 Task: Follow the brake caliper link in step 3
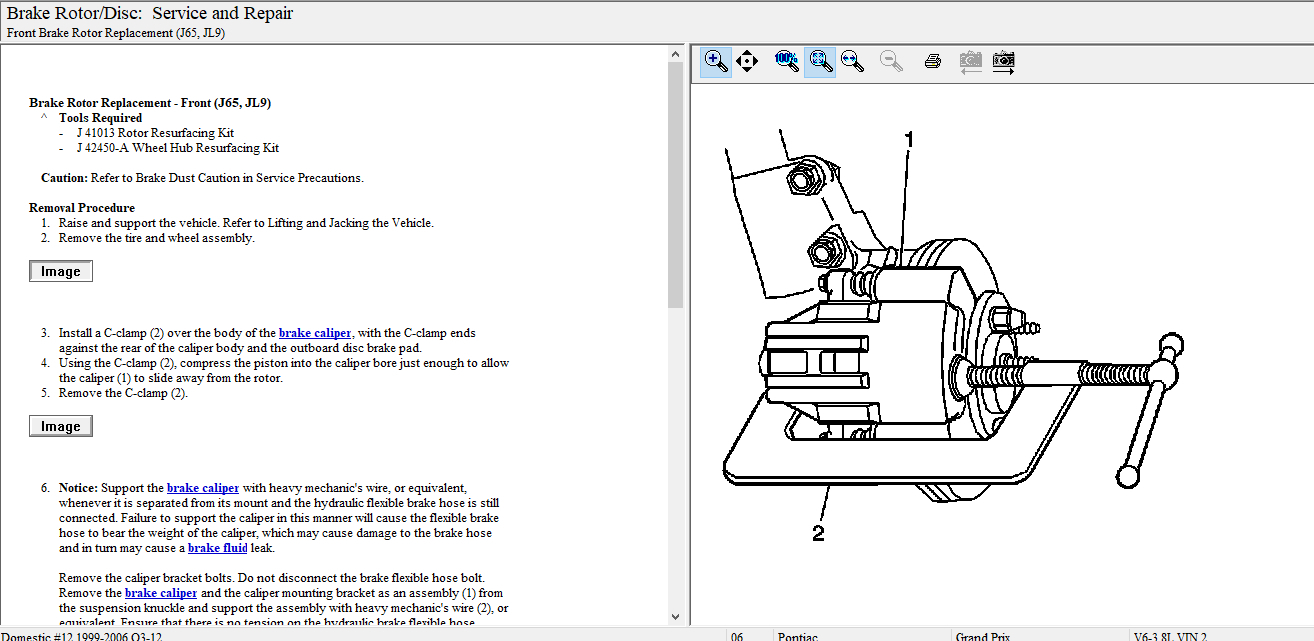(315, 333)
